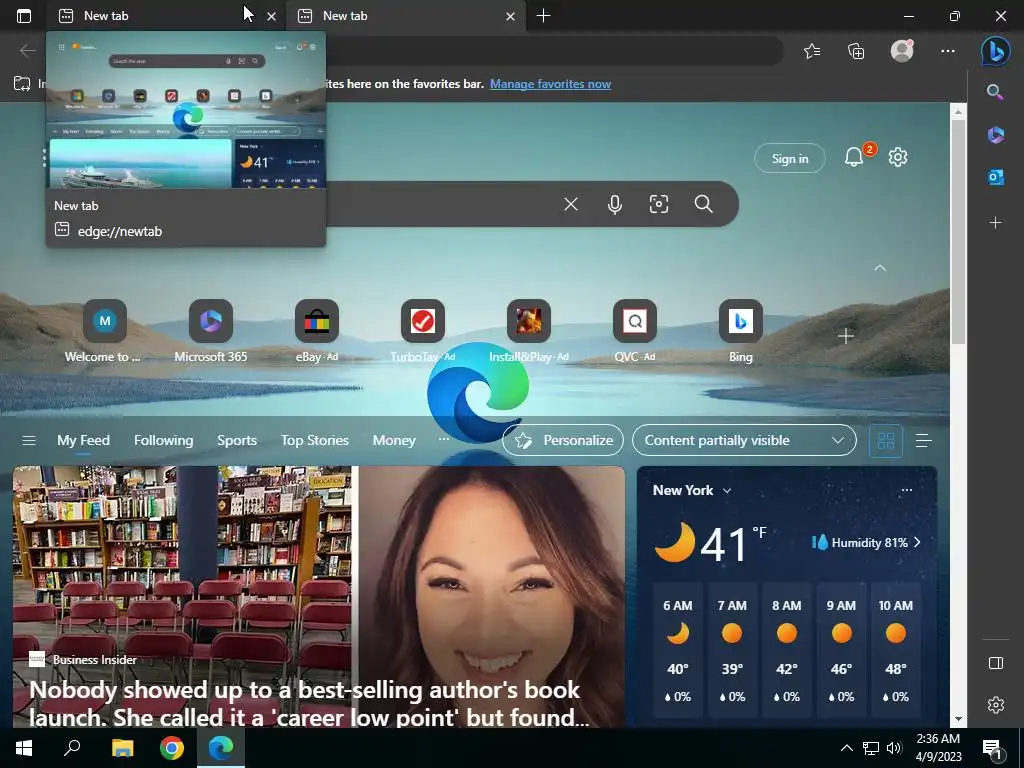Go back with the back arrow
This screenshot has width=1024, height=768.
27,51
